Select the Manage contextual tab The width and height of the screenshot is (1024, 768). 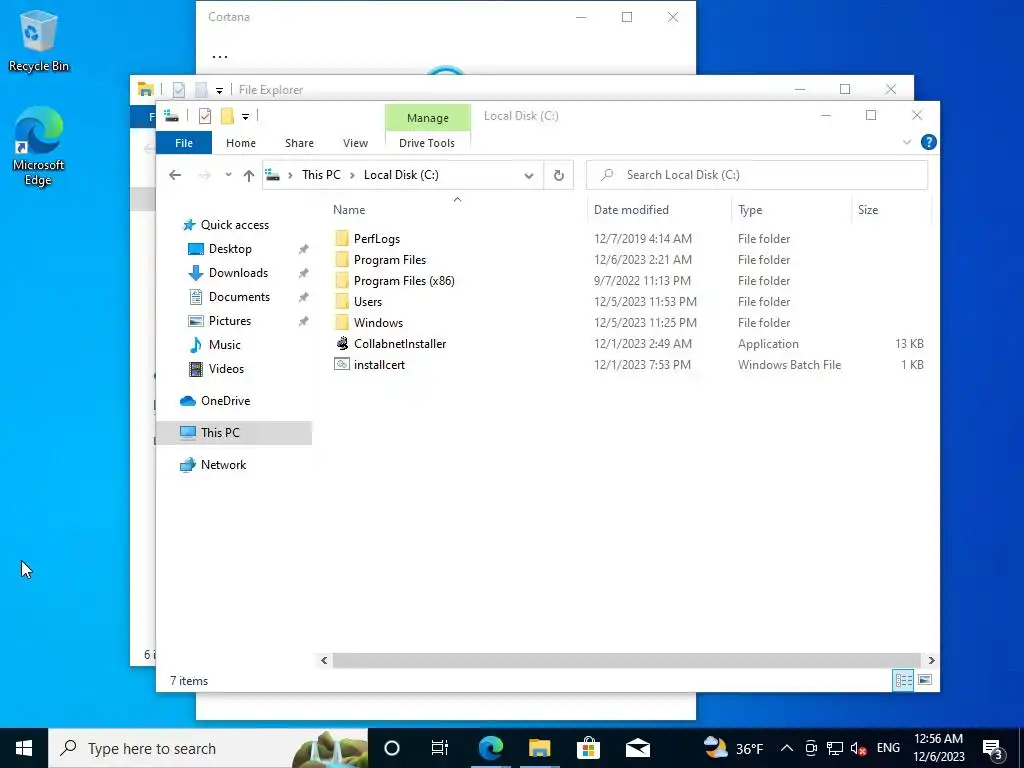pos(428,118)
